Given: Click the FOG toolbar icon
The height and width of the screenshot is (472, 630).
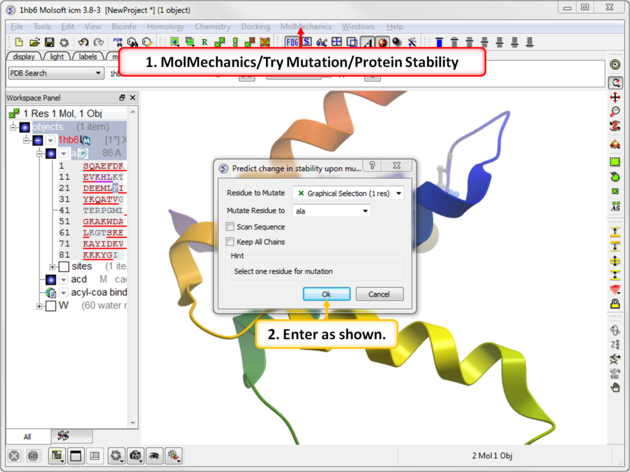Looking at the screenshot, I should (x=292, y=43).
